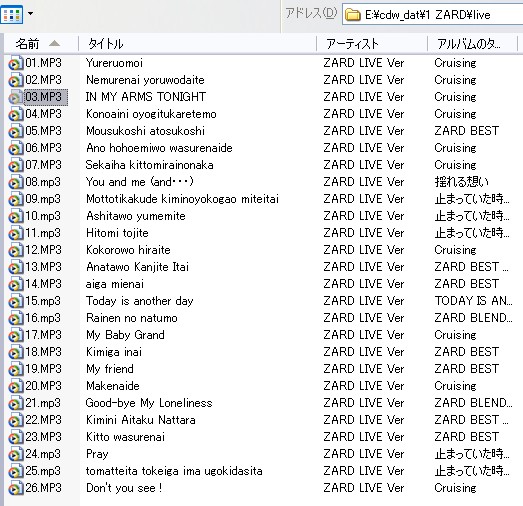Click the media icon of 26.MP3

click(x=15, y=489)
